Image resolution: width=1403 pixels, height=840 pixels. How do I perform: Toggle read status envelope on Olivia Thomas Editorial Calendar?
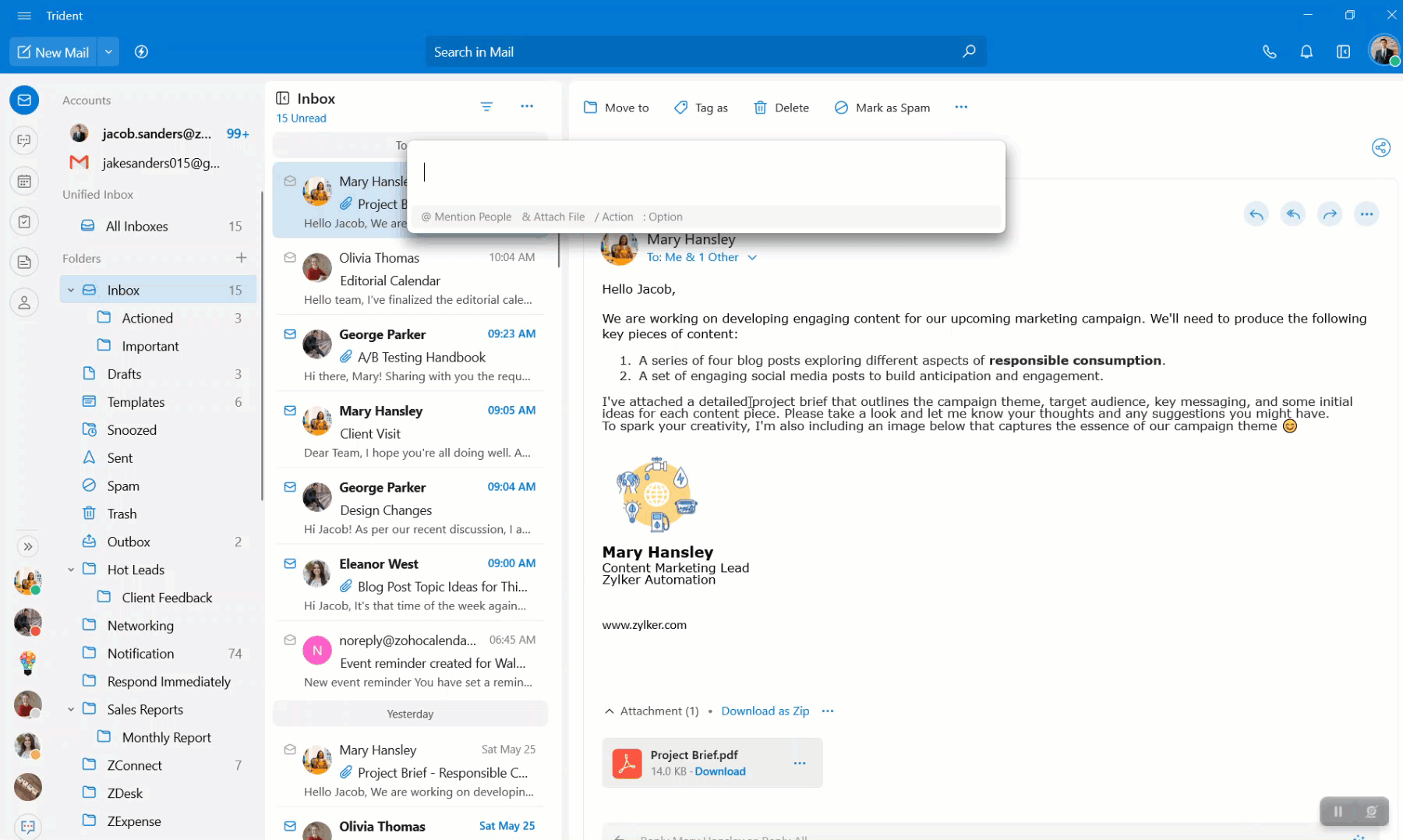290,258
